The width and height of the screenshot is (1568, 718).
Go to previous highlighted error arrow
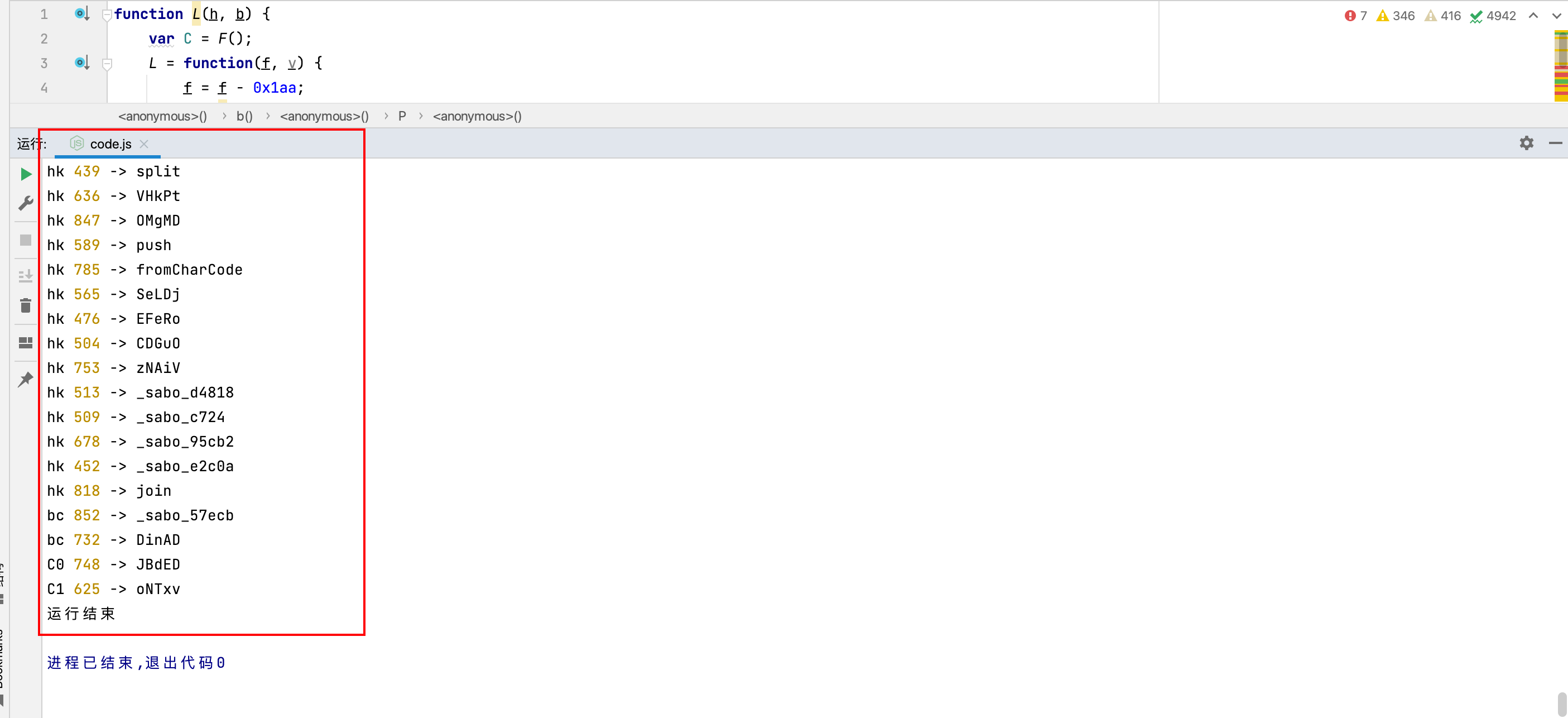tap(1533, 16)
